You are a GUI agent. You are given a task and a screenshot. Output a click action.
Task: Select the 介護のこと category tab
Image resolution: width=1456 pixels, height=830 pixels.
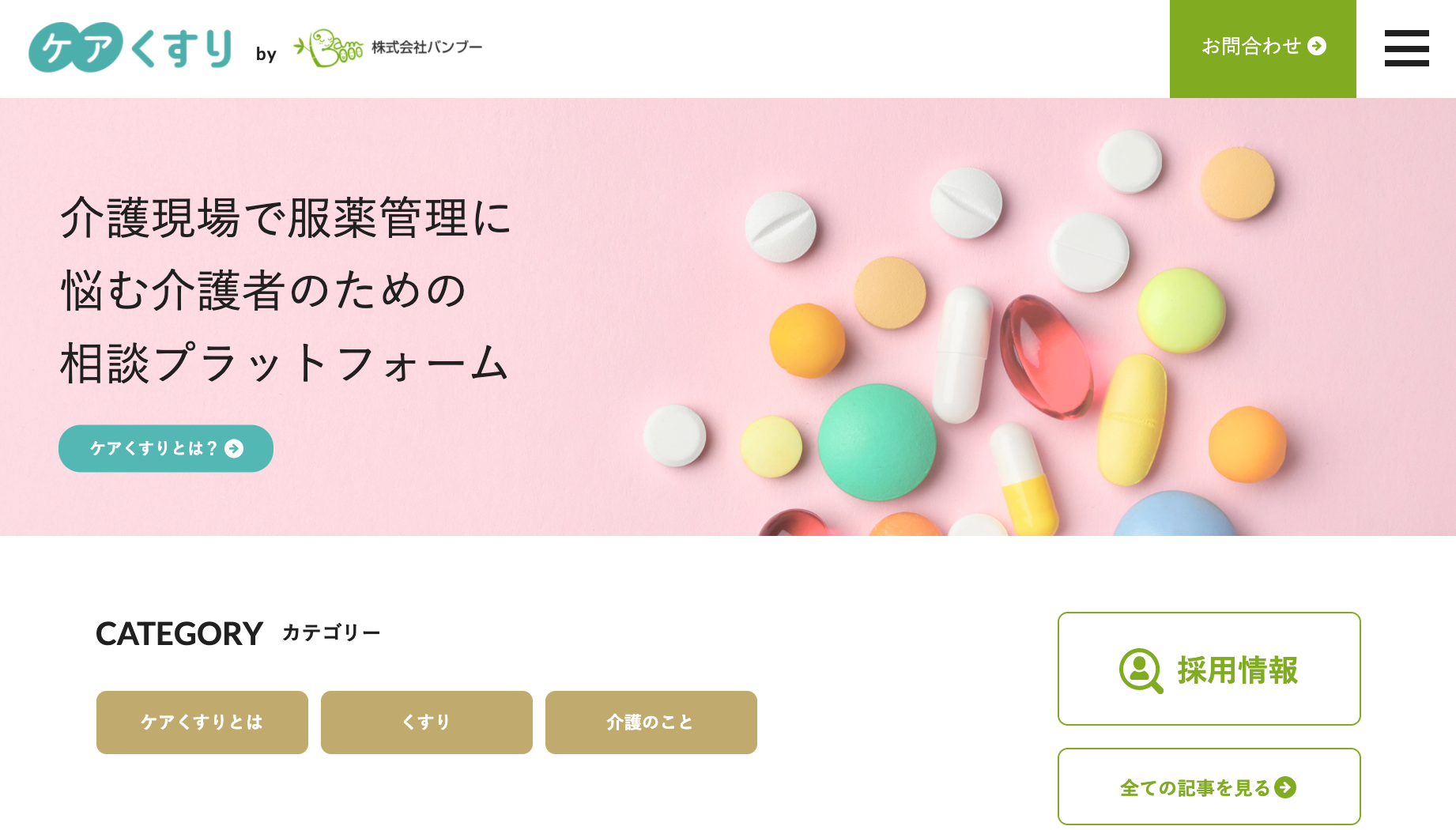tap(651, 722)
